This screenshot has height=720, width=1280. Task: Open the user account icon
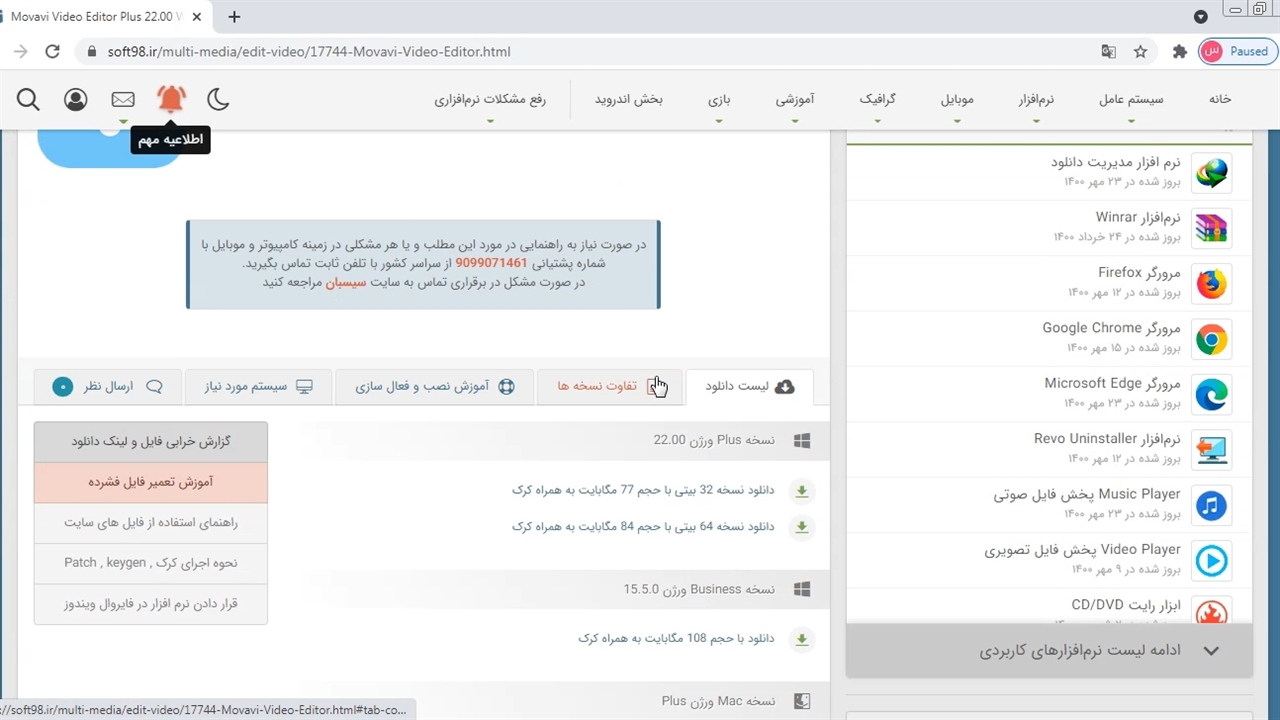click(x=75, y=99)
